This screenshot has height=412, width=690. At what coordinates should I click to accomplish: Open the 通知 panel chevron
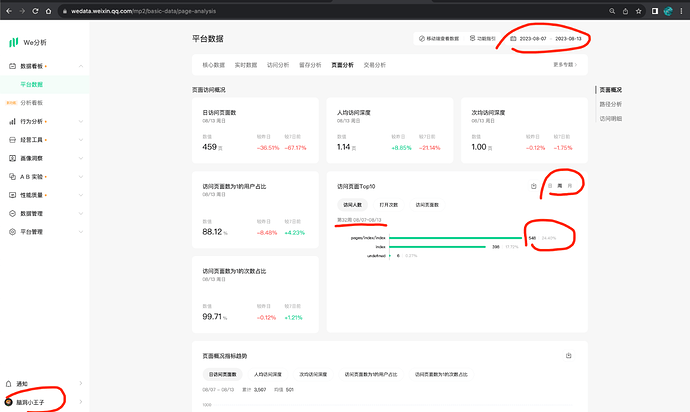pyautogui.click(x=81, y=384)
